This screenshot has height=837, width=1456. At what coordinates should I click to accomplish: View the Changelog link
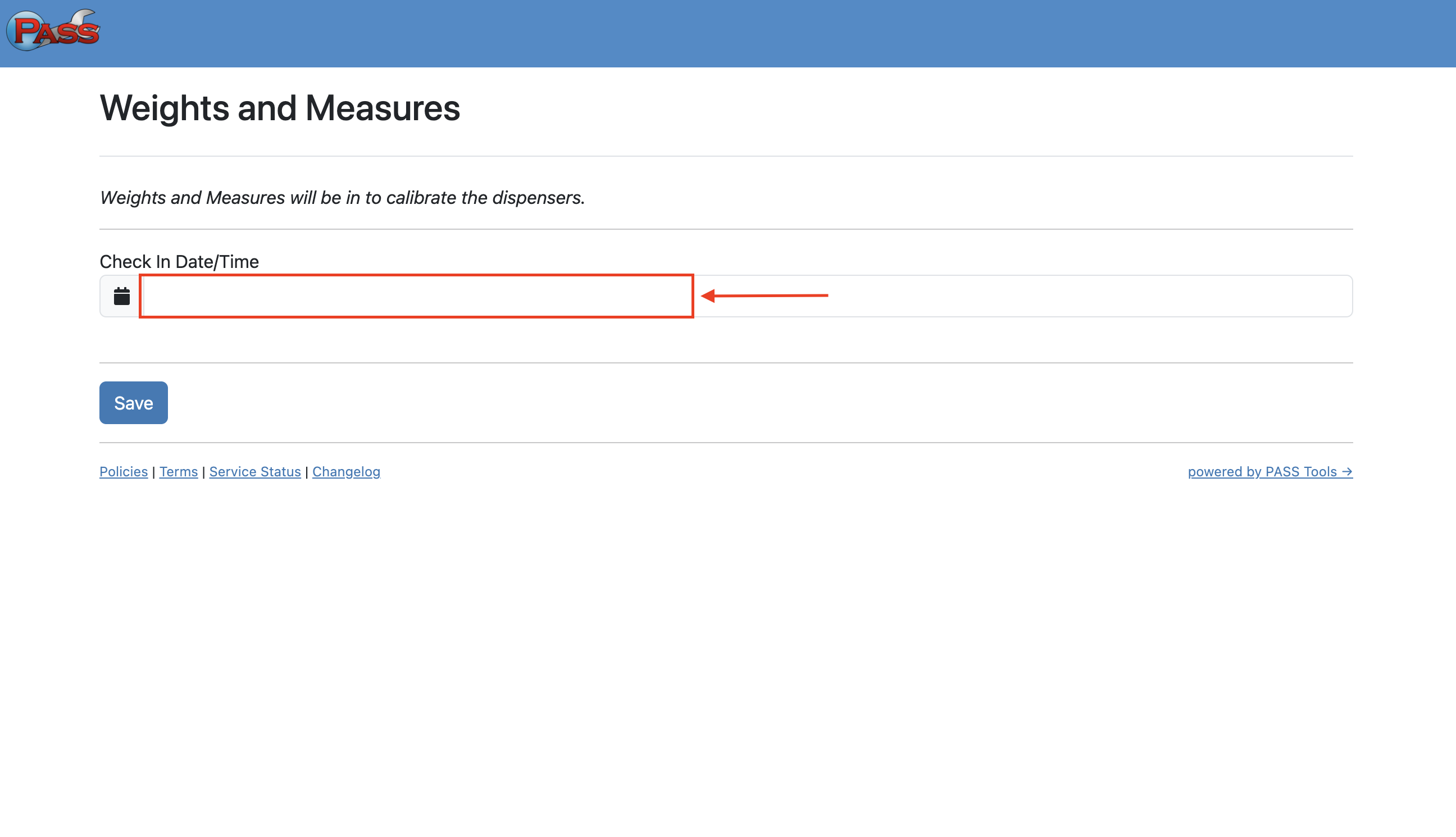[x=346, y=472]
